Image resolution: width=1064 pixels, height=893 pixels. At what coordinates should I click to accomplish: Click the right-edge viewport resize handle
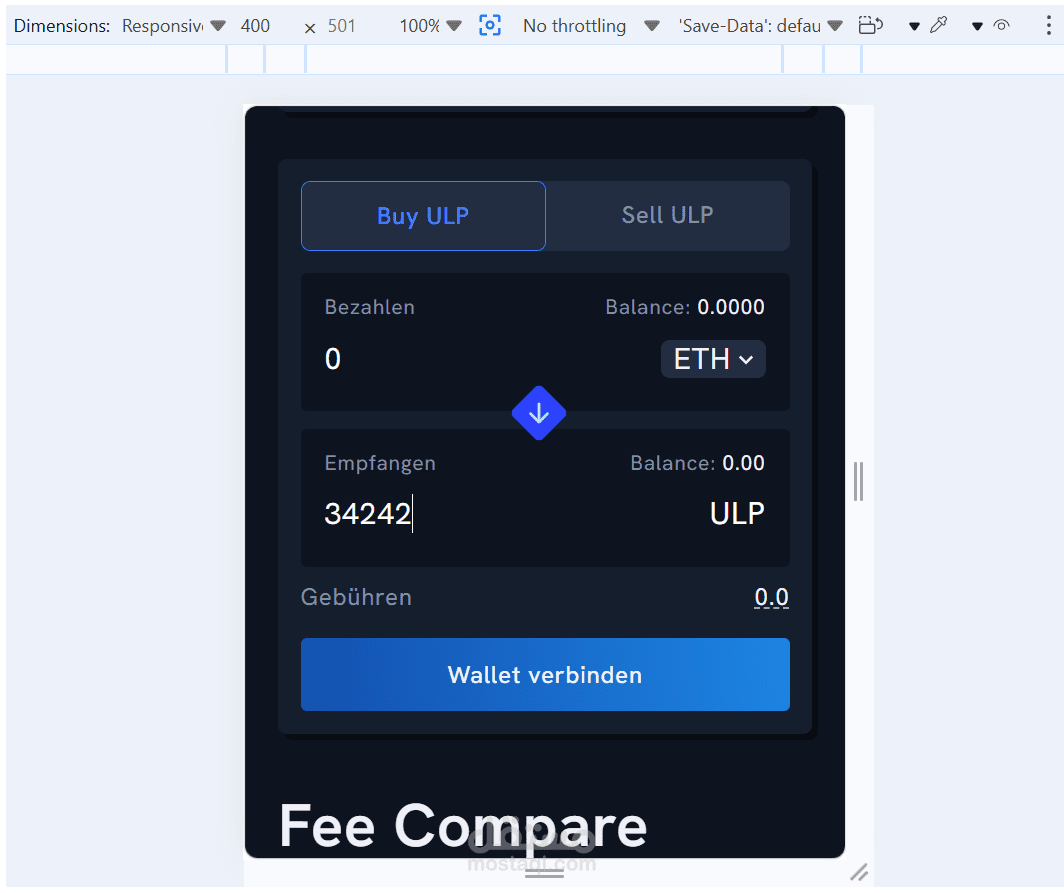[858, 481]
